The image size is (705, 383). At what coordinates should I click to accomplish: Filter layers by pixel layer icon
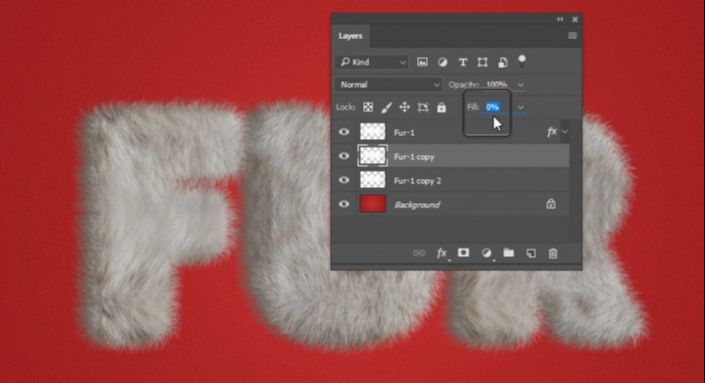pos(422,62)
